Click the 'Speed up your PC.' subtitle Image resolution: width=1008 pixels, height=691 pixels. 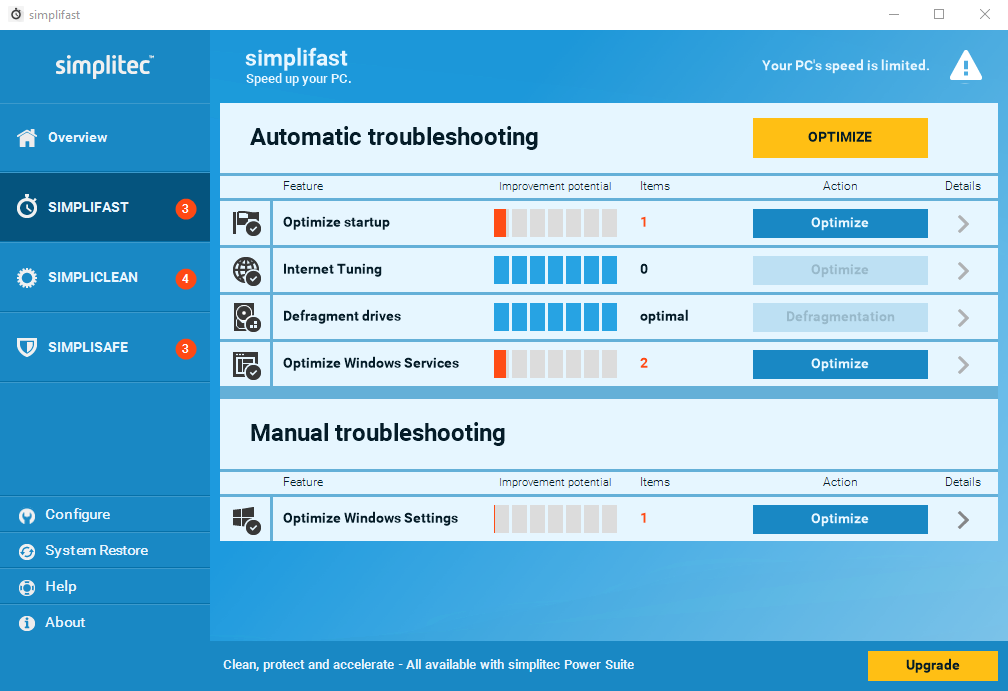298,79
